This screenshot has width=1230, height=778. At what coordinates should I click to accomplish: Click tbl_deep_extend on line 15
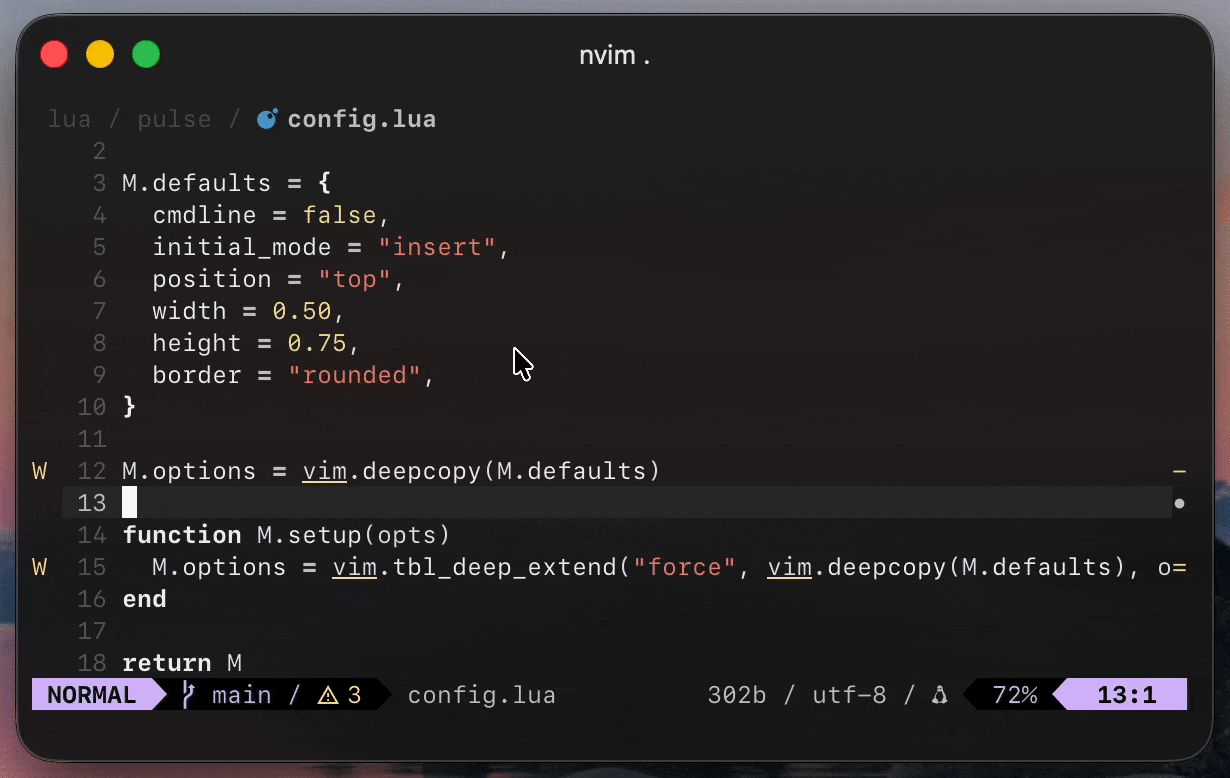tap(505, 567)
